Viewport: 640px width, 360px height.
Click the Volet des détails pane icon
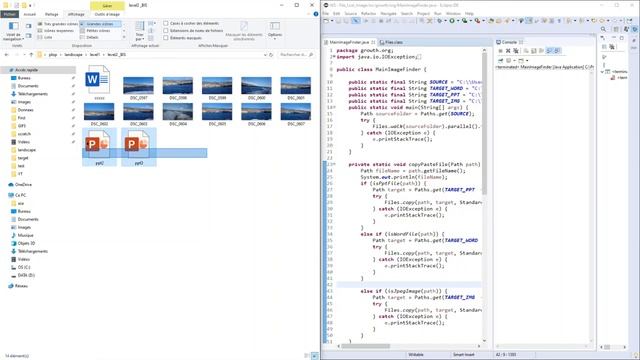29,36
